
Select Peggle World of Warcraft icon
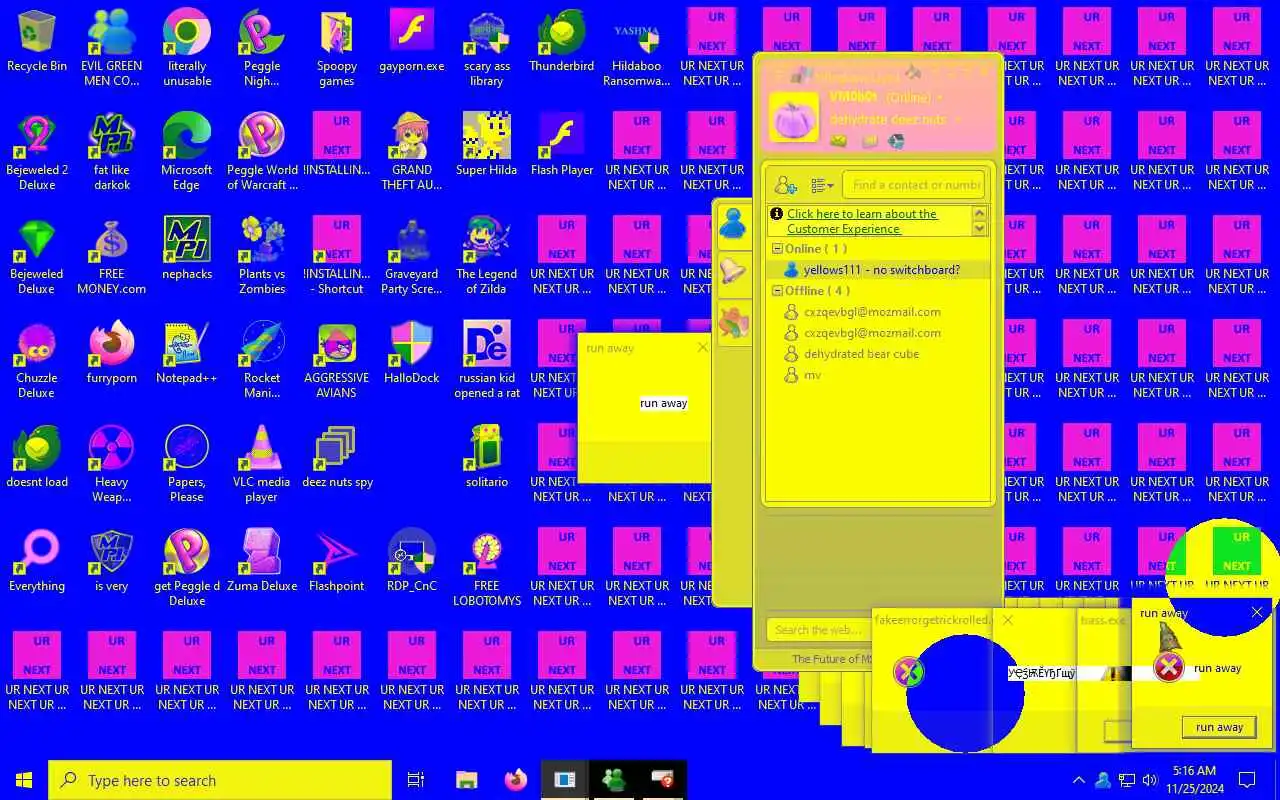pyautogui.click(x=262, y=152)
